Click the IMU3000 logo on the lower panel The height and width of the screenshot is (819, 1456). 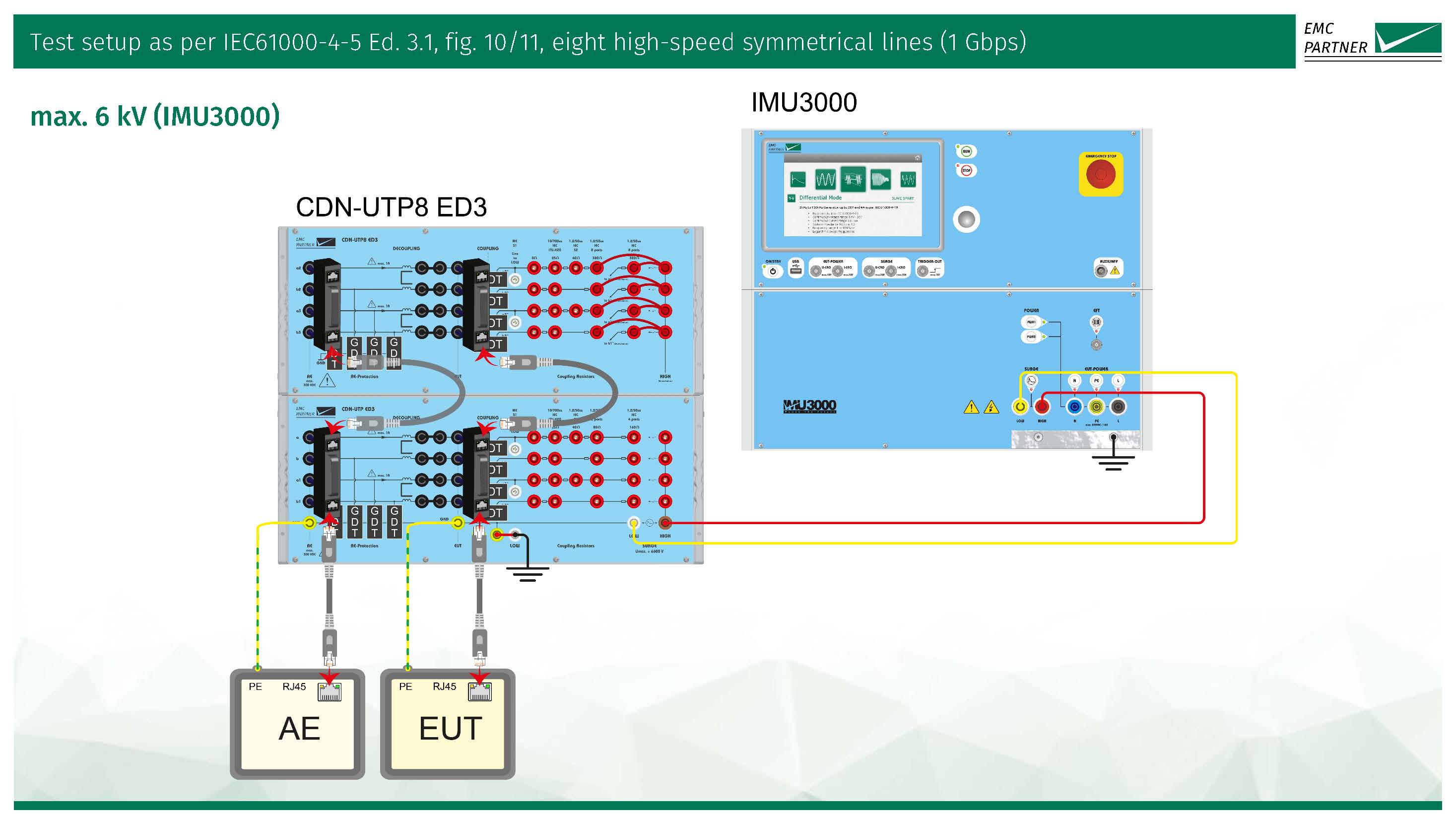pyautogui.click(x=809, y=406)
